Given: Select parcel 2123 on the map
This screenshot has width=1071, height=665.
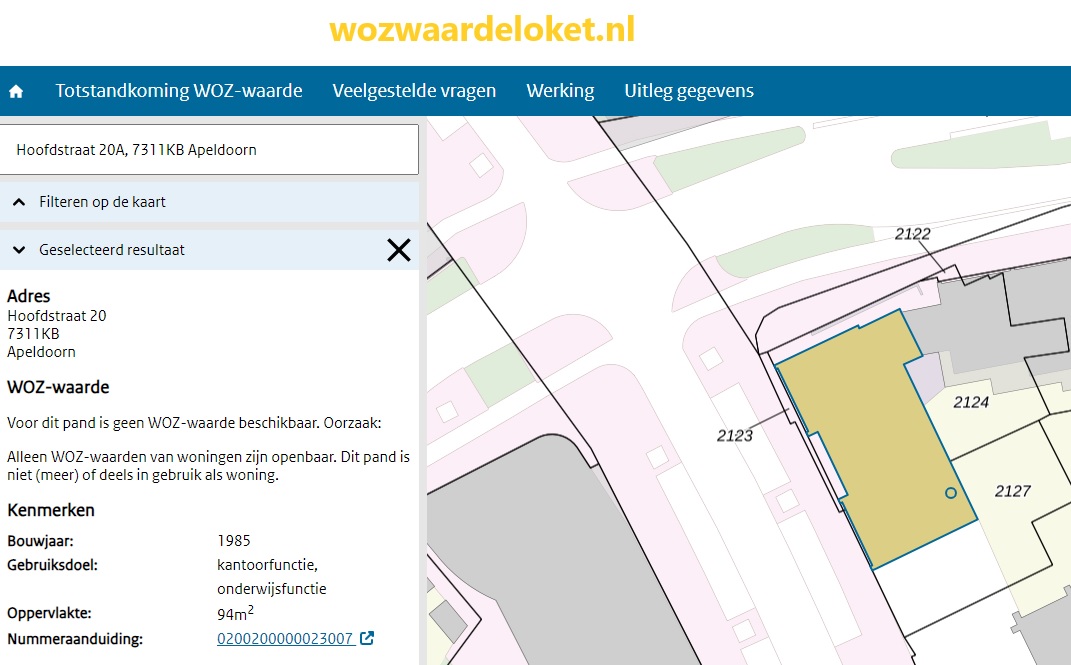Looking at the screenshot, I should point(735,435).
